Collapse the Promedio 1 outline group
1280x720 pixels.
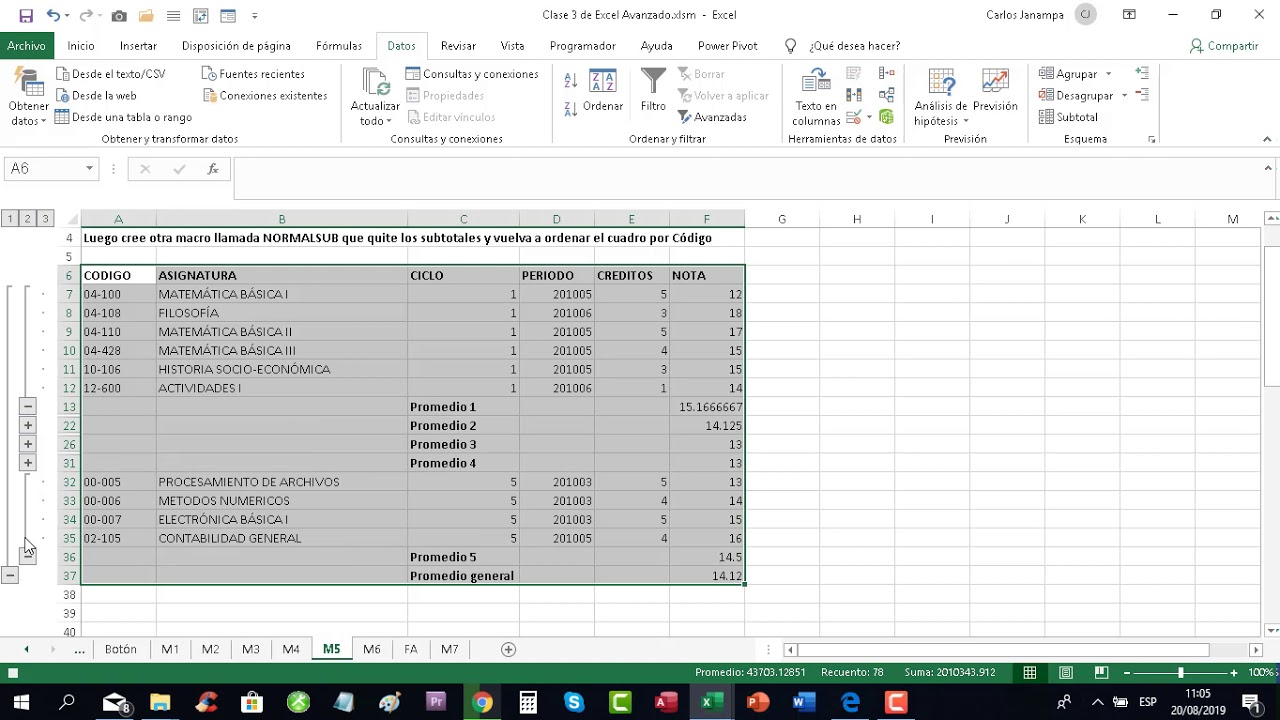28,407
